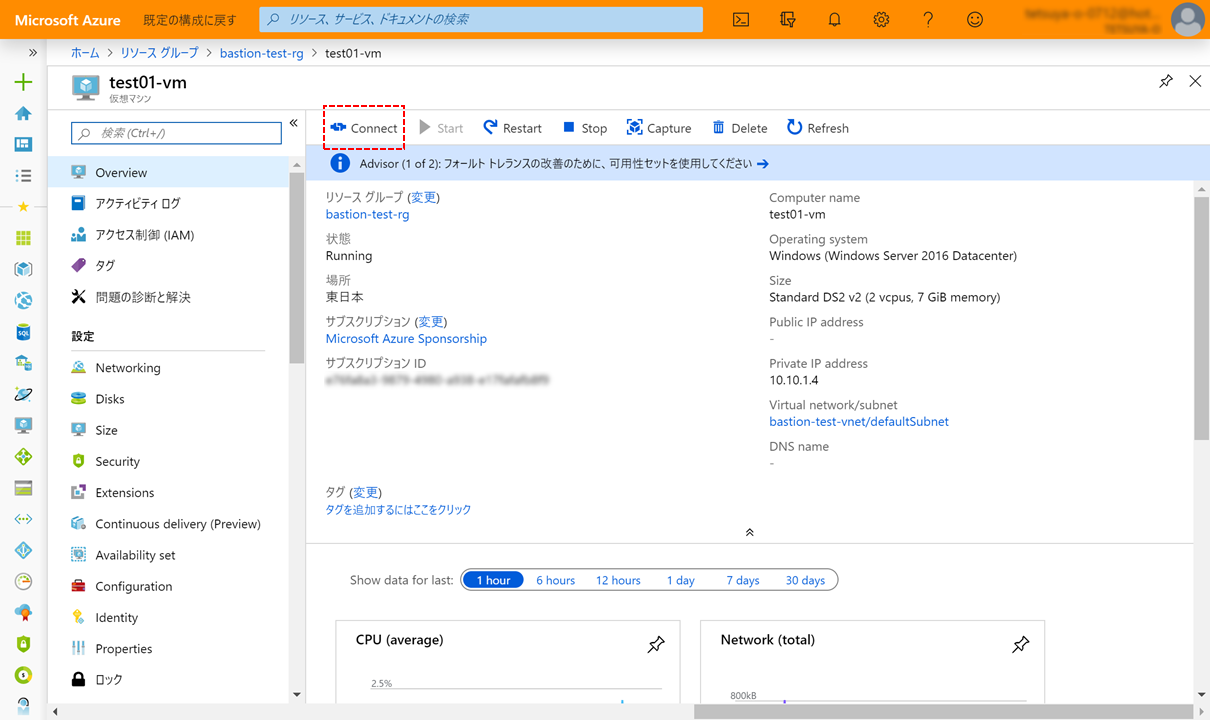Select Overview in the resource menu
Image resolution: width=1210 pixels, height=720 pixels.
pos(168,172)
